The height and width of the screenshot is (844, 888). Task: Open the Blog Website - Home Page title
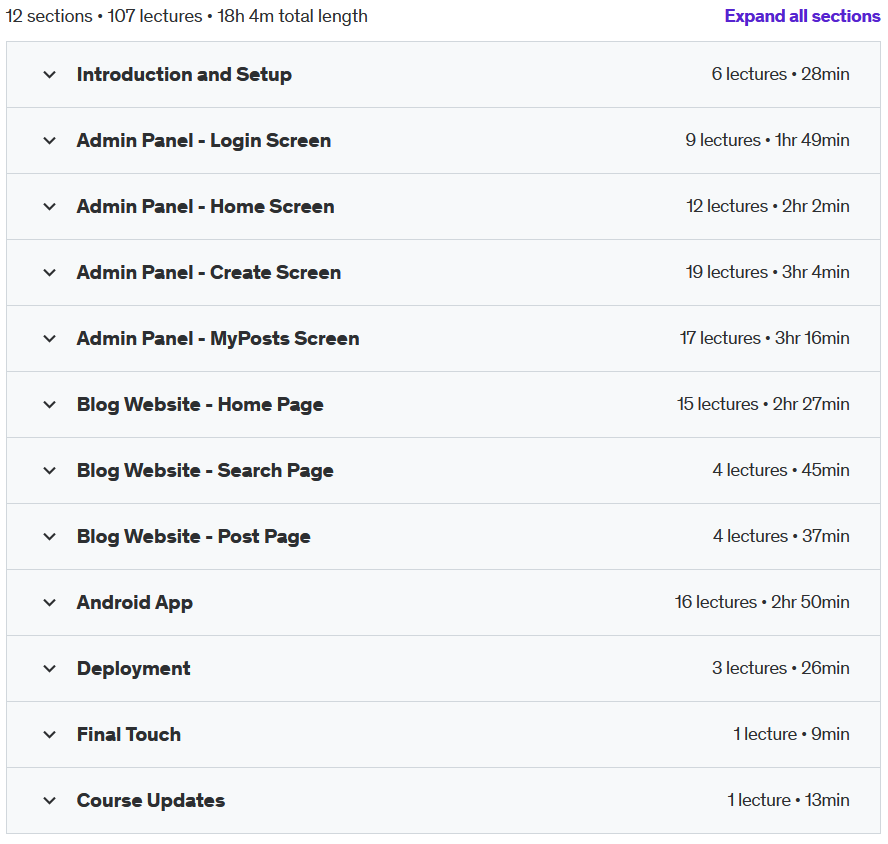[x=200, y=404]
